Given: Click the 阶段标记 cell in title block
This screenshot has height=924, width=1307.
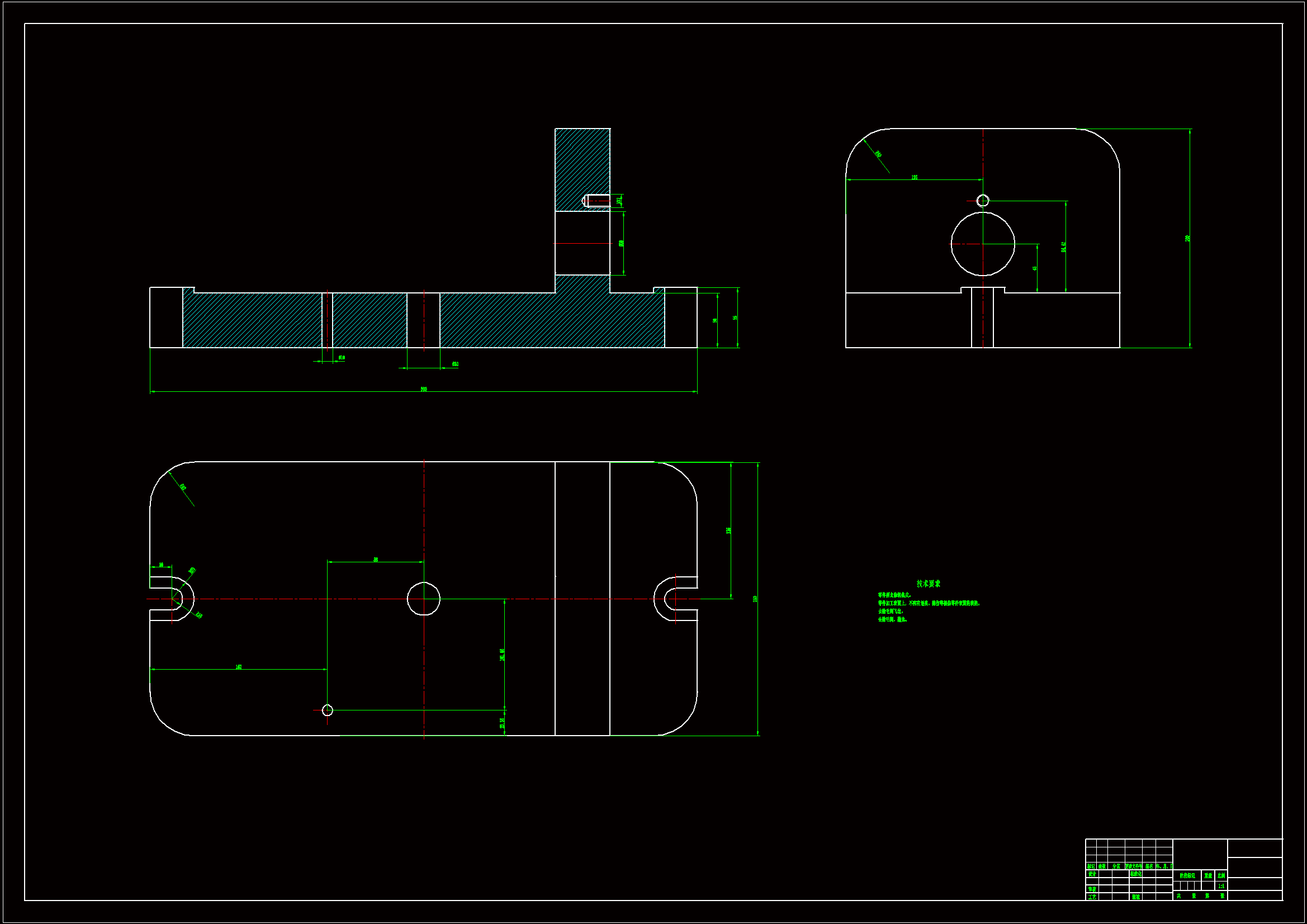Looking at the screenshot, I should coord(1187,875).
